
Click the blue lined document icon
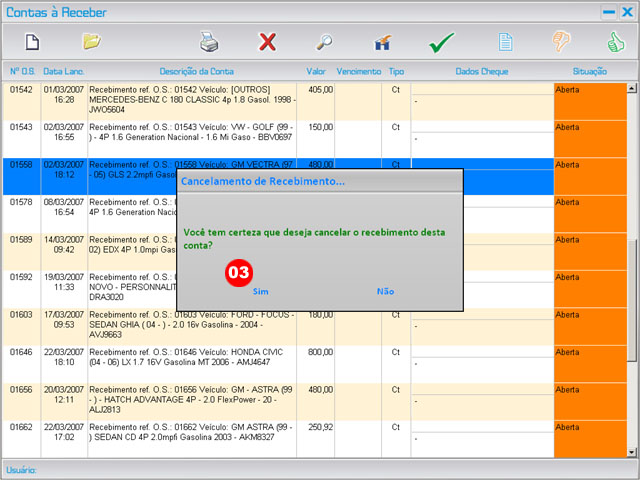pos(506,42)
